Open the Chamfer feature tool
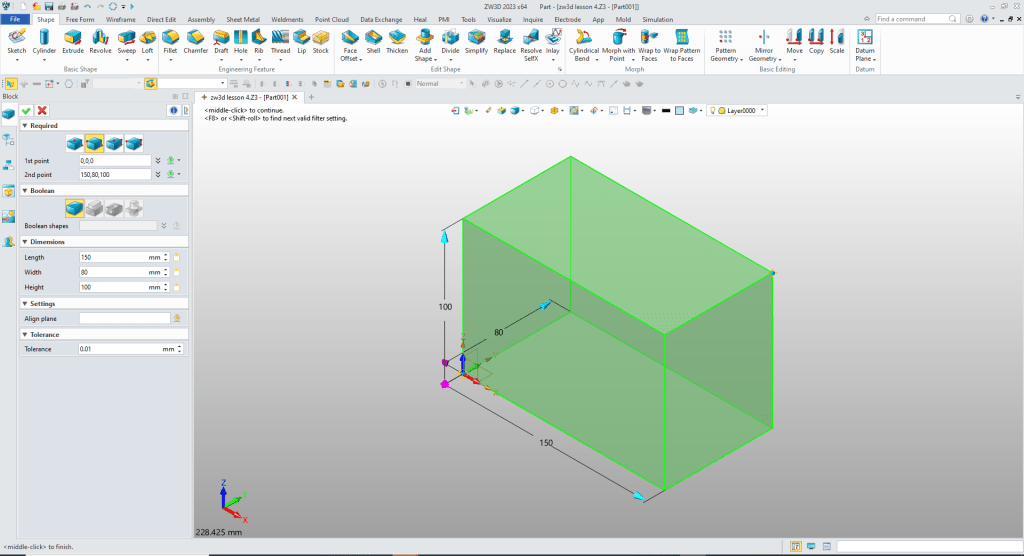1024x556 pixels. point(195,39)
